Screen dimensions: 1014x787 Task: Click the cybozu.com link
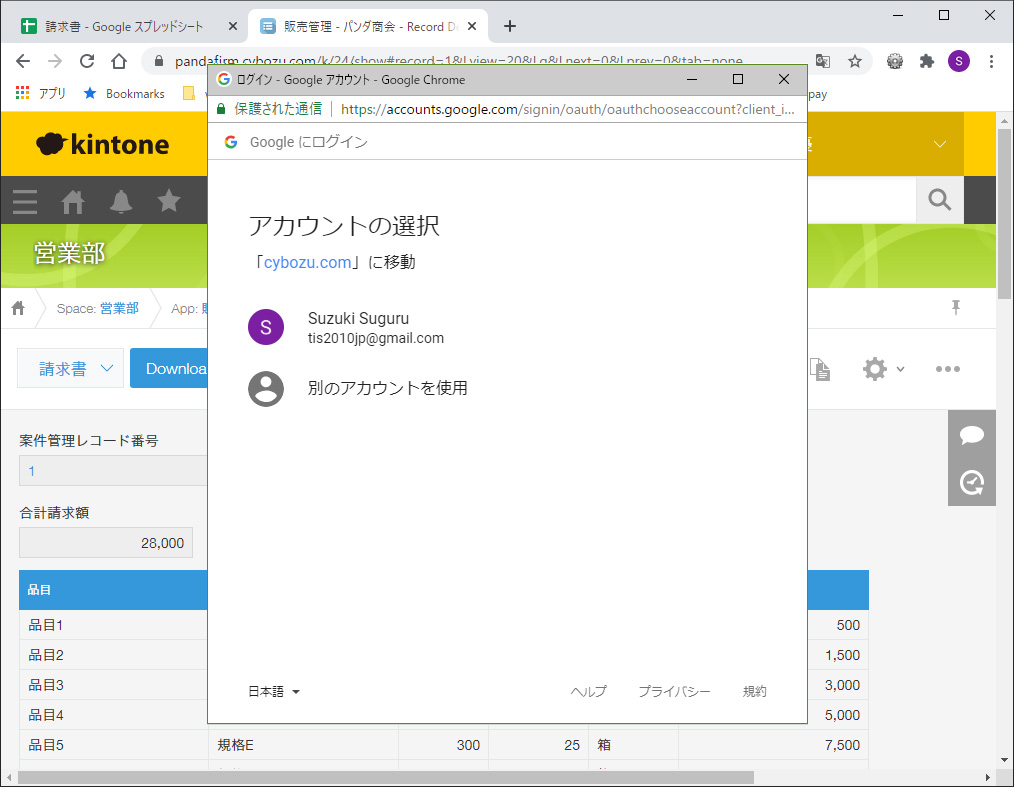click(307, 263)
